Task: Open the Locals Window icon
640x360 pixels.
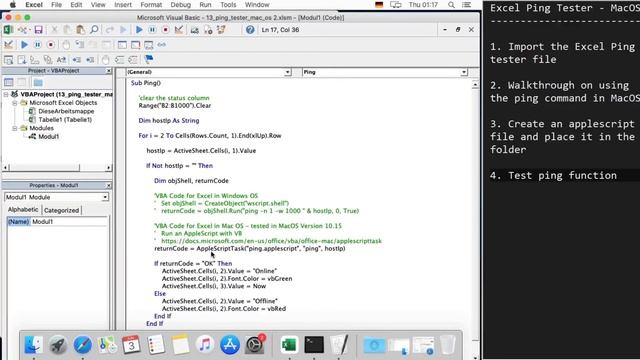Action: point(122,45)
